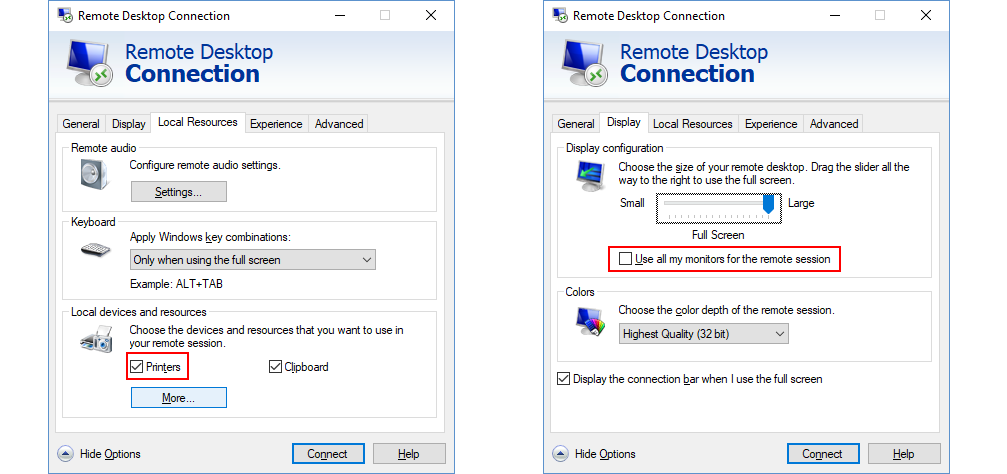Image resolution: width=1007 pixels, height=474 pixels.
Task: Open Display tab in left window
Action: click(128, 124)
